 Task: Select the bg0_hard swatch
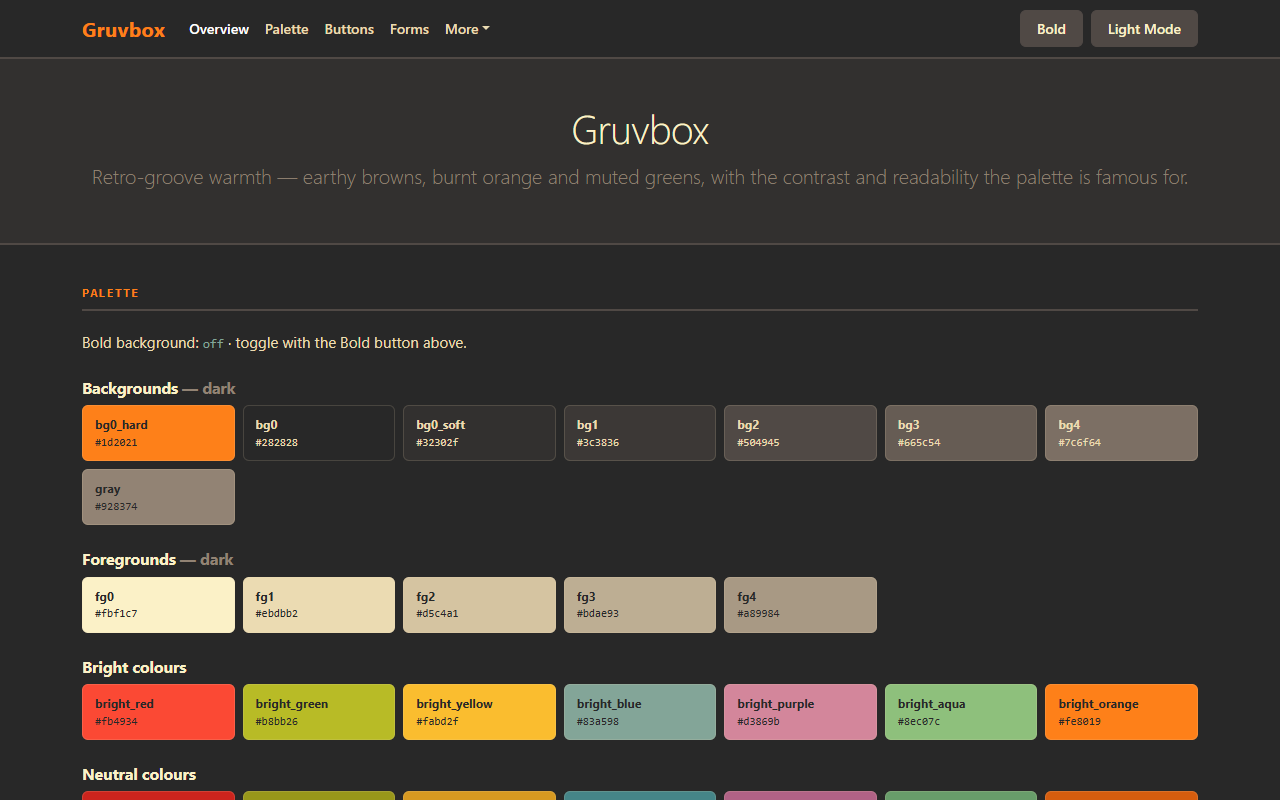tap(158, 433)
